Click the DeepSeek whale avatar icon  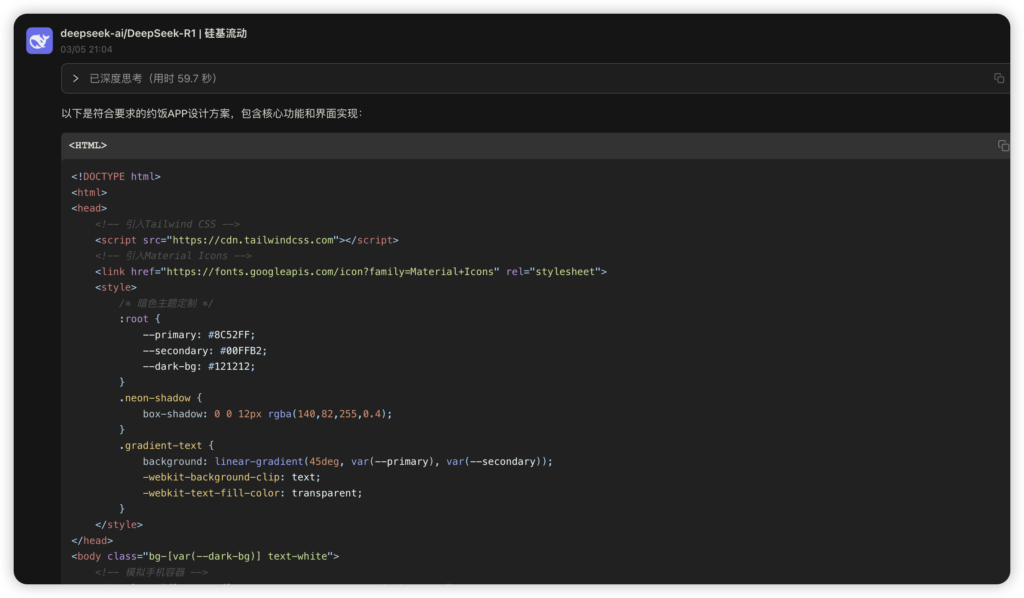pyautogui.click(x=39, y=40)
